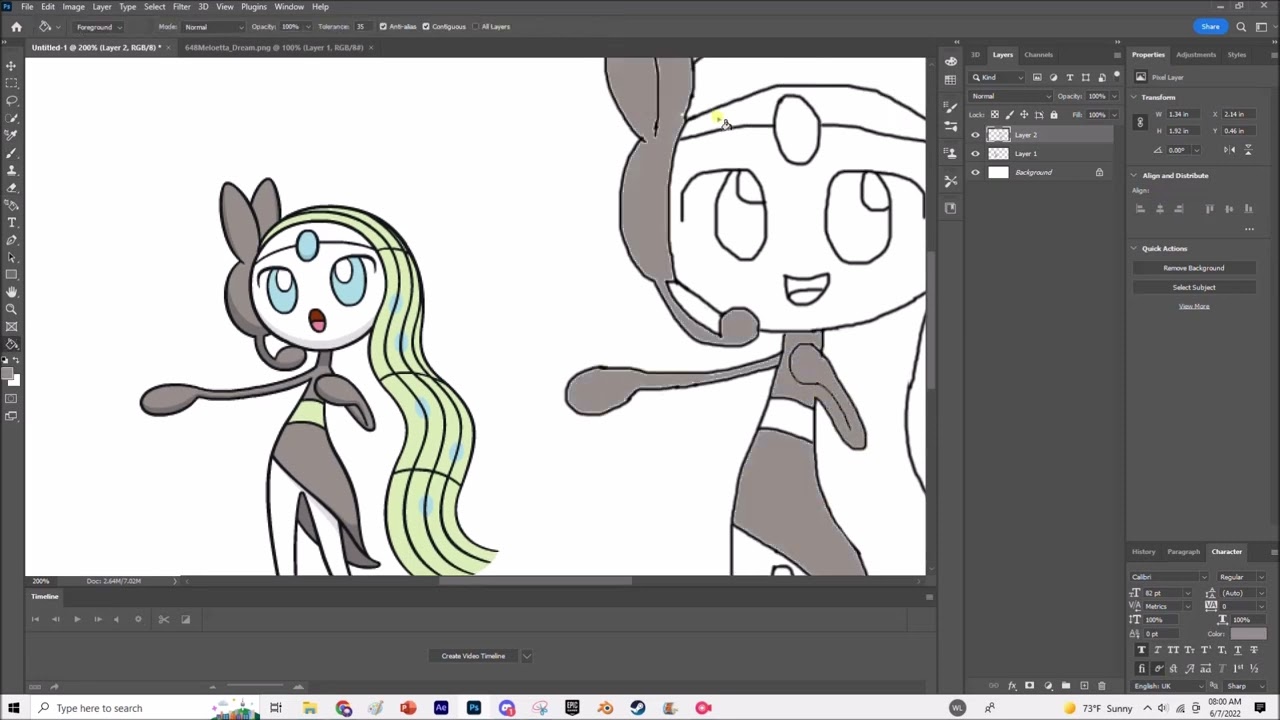Viewport: 1280px width, 720px height.
Task: Click the Home icon in options bar
Action: (x=16, y=27)
